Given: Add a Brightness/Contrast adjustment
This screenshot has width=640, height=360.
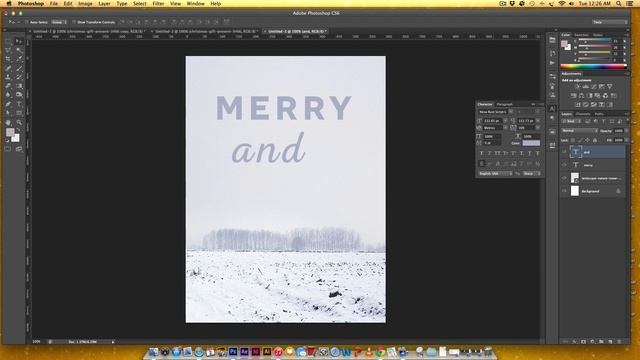Looking at the screenshot, I should point(578,87).
